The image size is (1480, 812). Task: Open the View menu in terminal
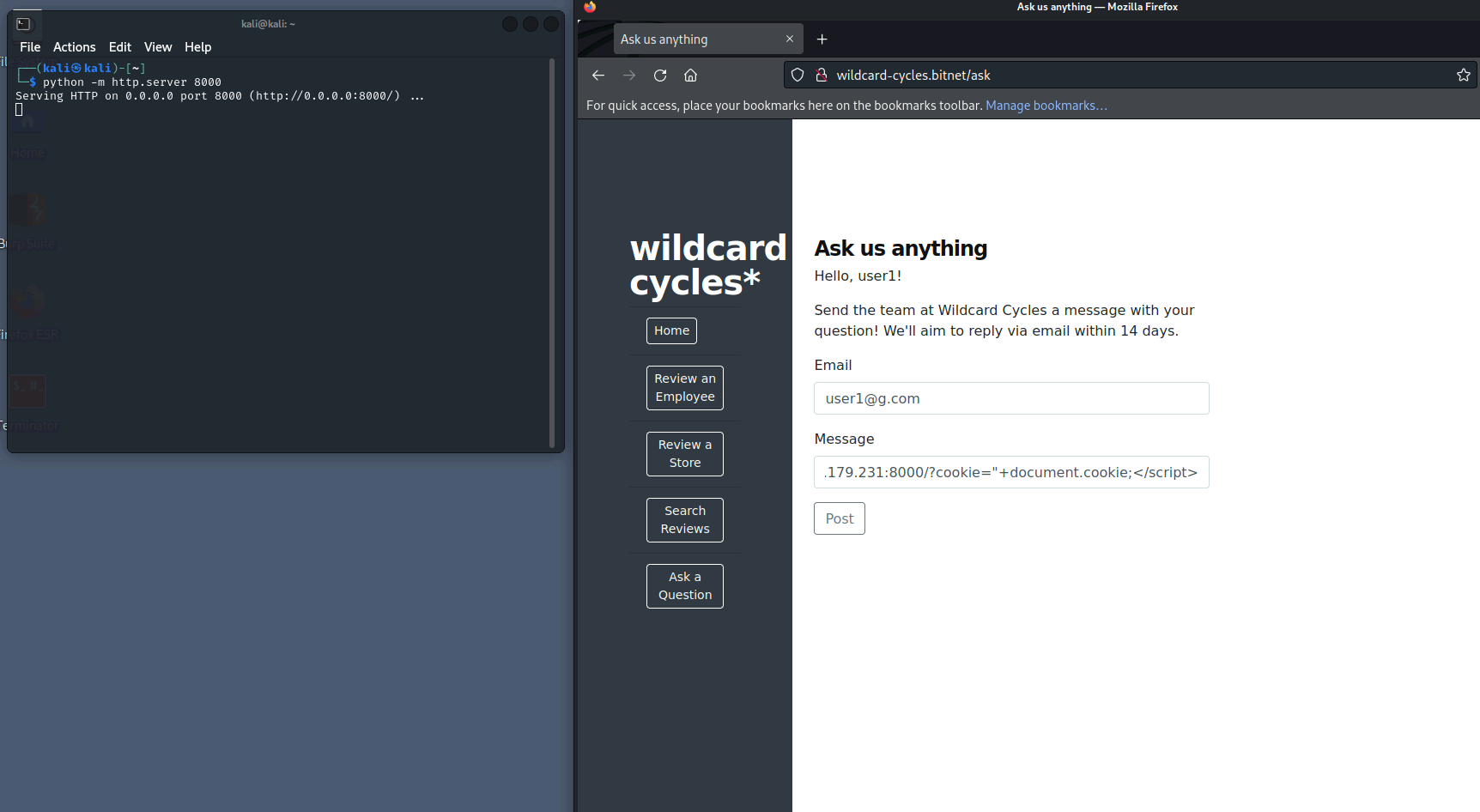(x=158, y=47)
